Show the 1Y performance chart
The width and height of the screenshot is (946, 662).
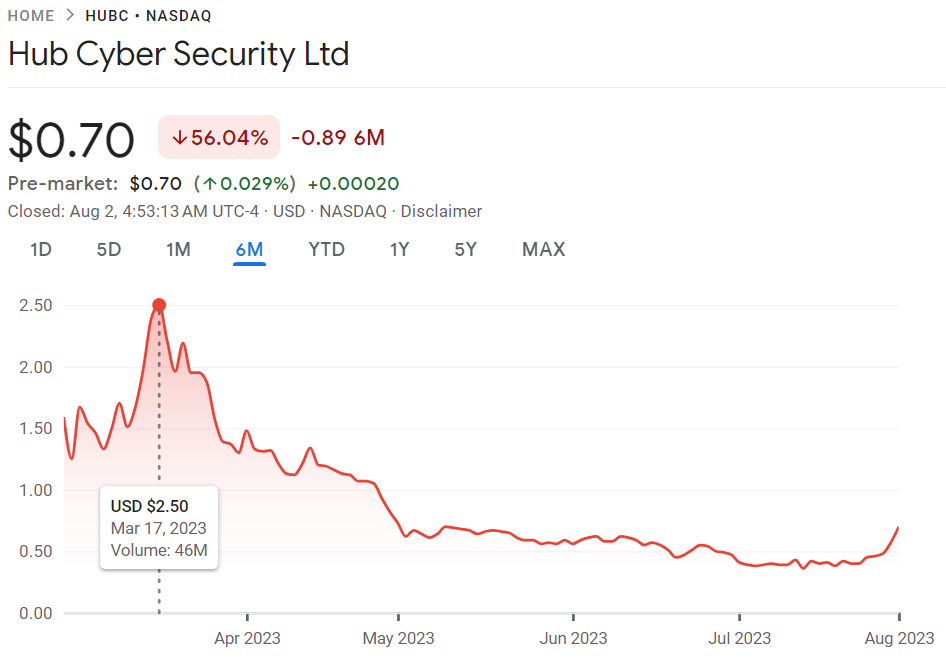[x=399, y=249]
